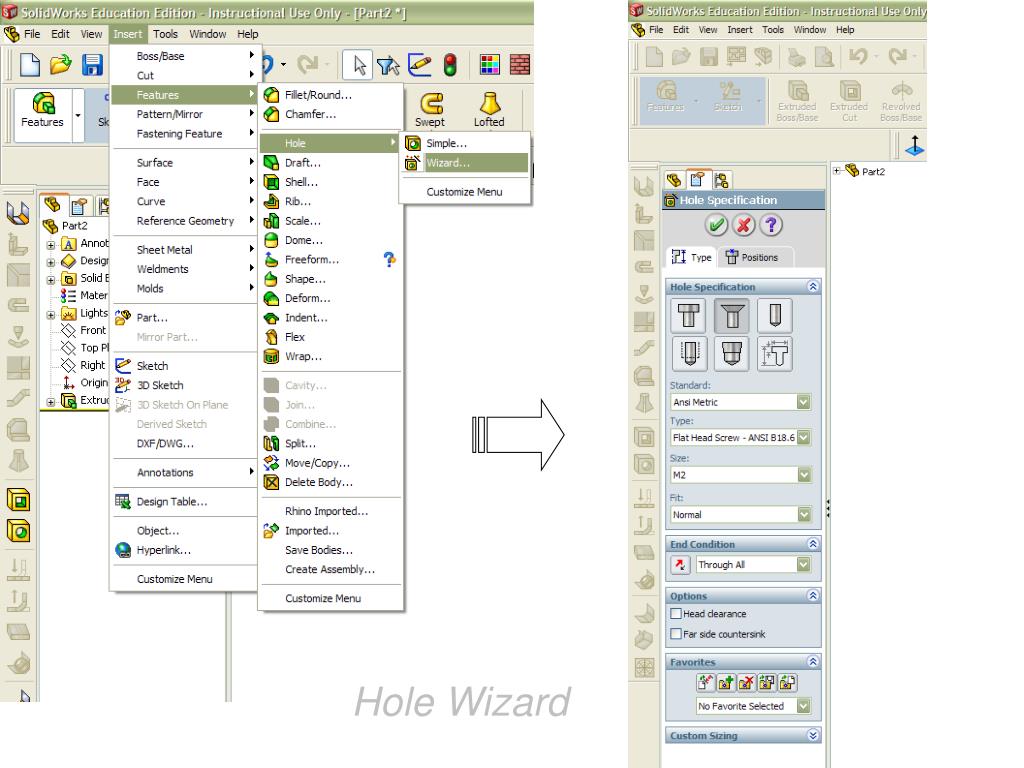Click the Reverse Direction end condition icon
Viewport: 1024px width, 768px height.
pos(680,564)
